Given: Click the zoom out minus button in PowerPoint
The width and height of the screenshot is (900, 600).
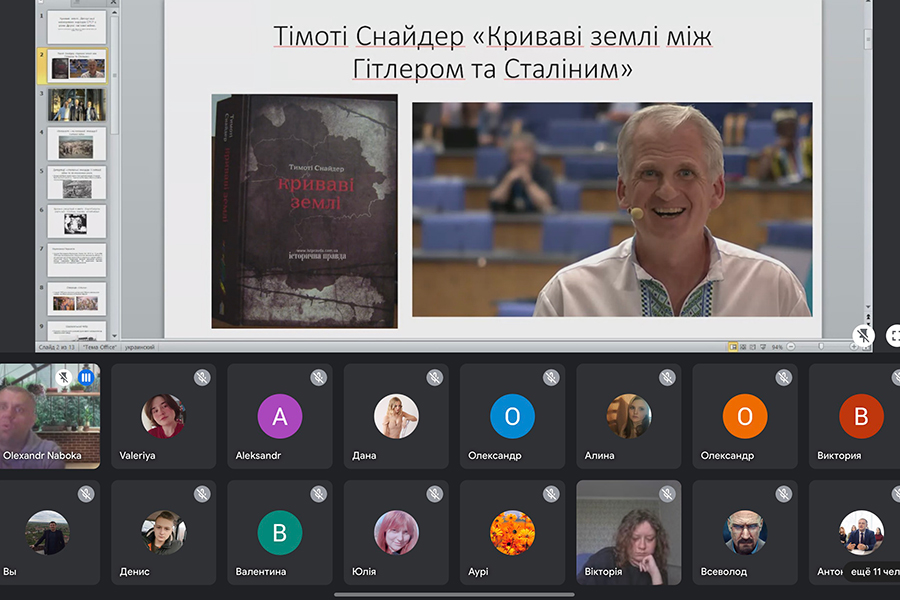Looking at the screenshot, I should [791, 347].
